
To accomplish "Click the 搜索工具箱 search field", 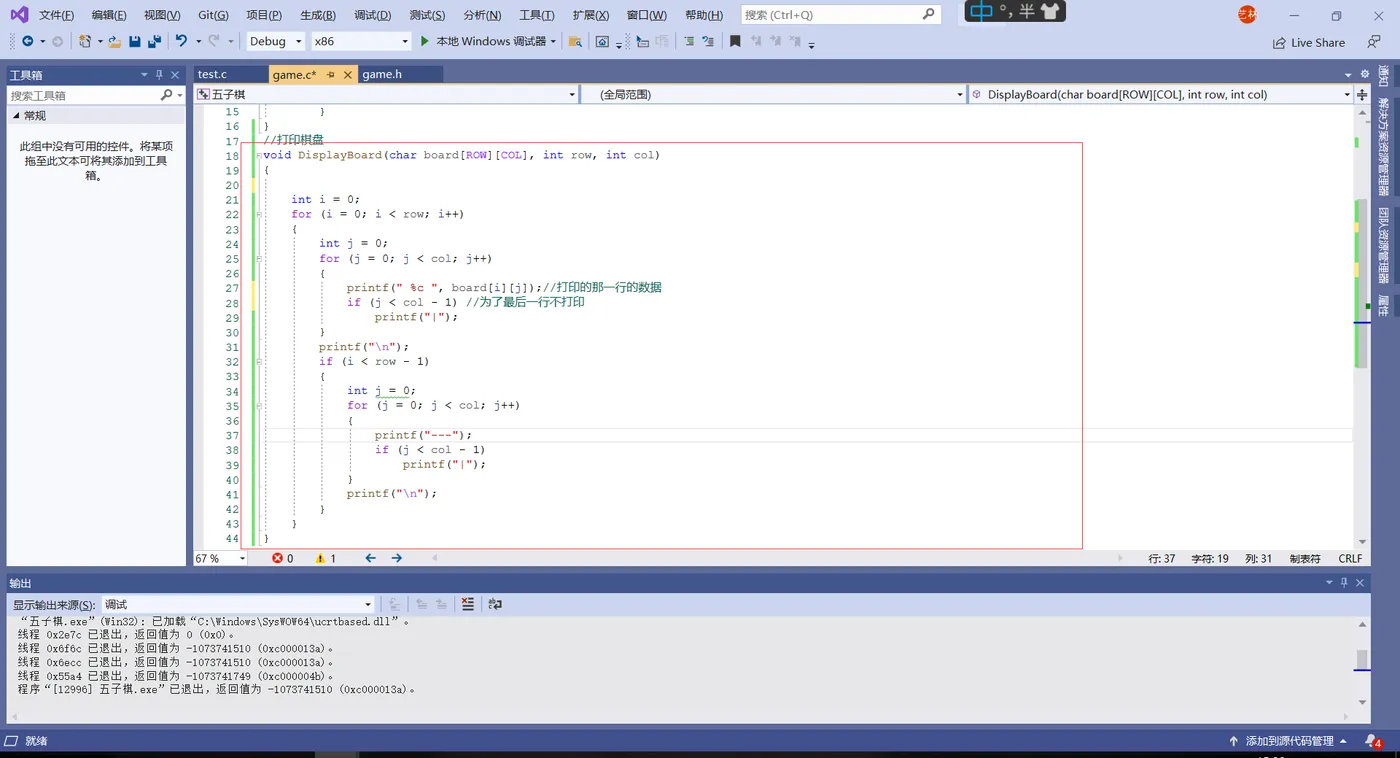I will point(84,95).
